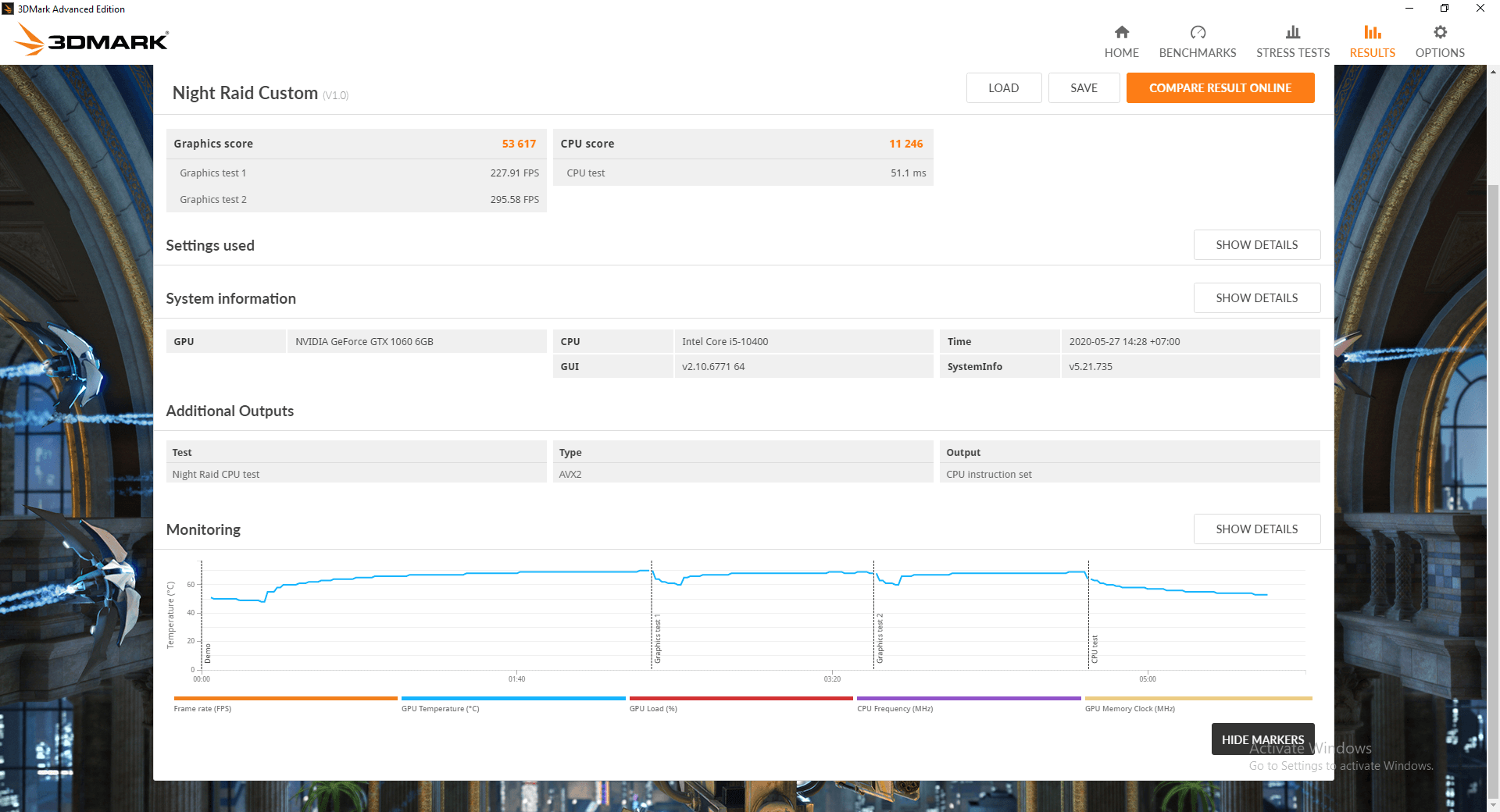Click the 3DMark logo

point(92,40)
